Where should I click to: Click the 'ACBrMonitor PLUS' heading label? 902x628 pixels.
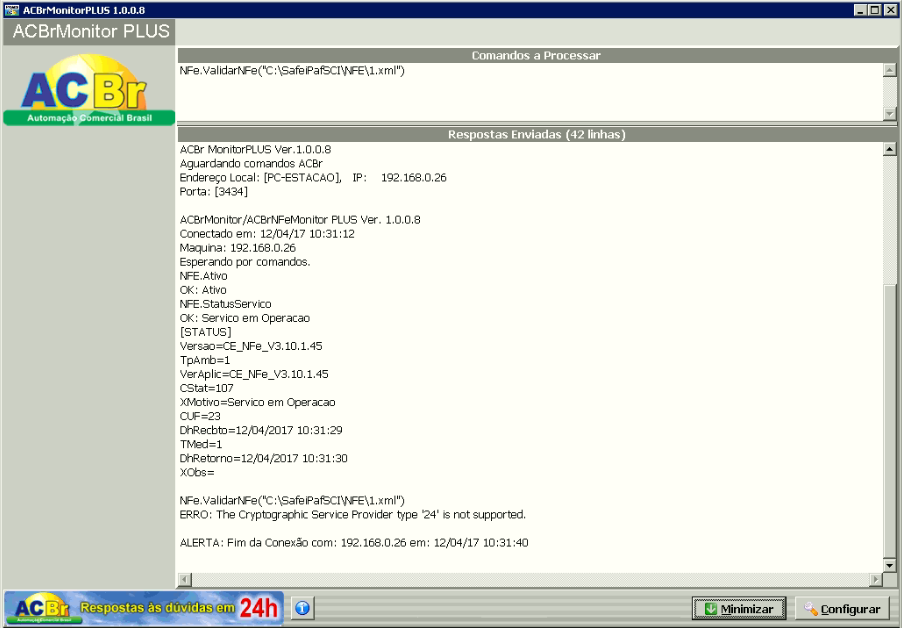click(x=91, y=31)
